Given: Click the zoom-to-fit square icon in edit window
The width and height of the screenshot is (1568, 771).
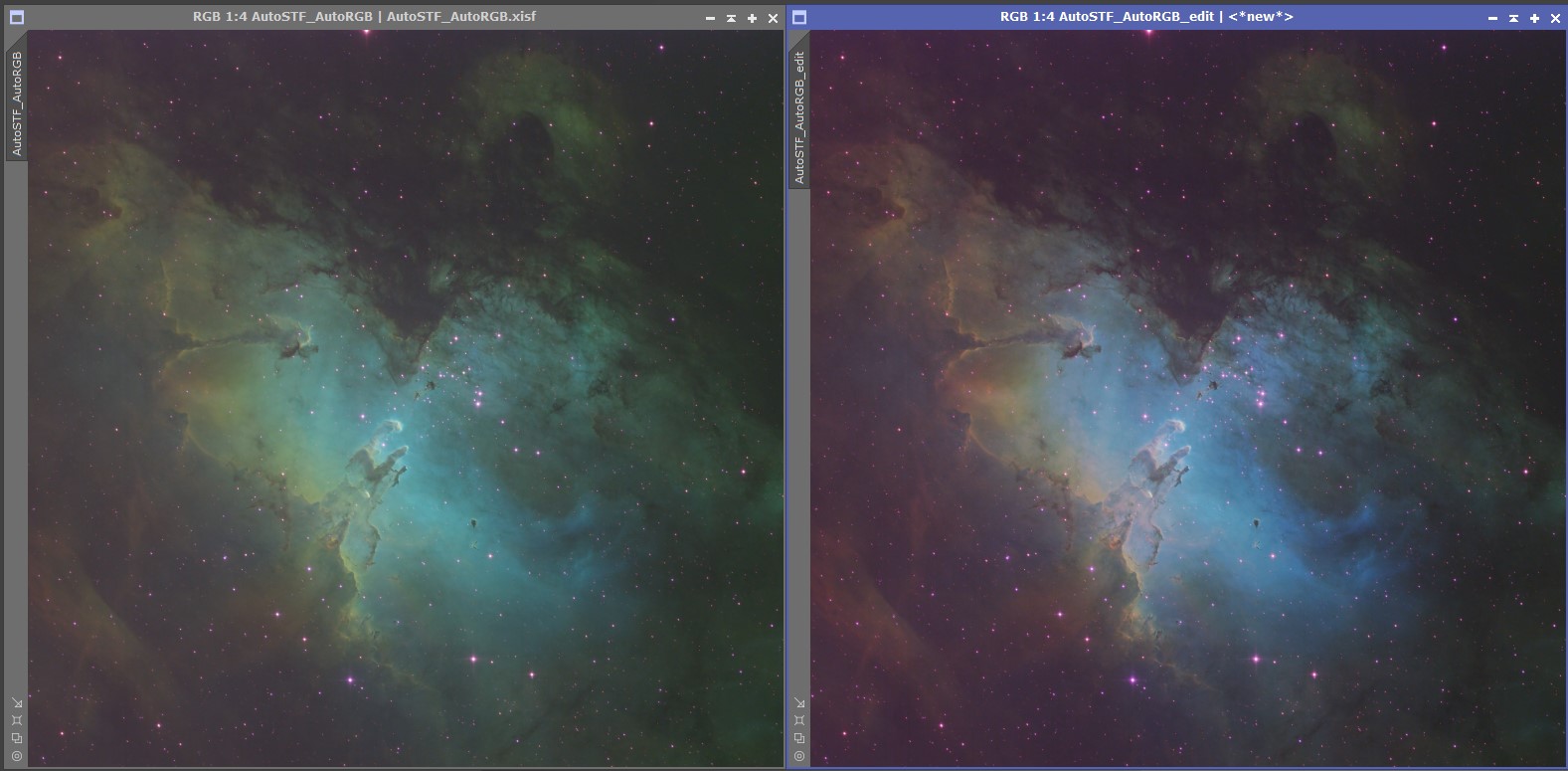Looking at the screenshot, I should (x=799, y=720).
